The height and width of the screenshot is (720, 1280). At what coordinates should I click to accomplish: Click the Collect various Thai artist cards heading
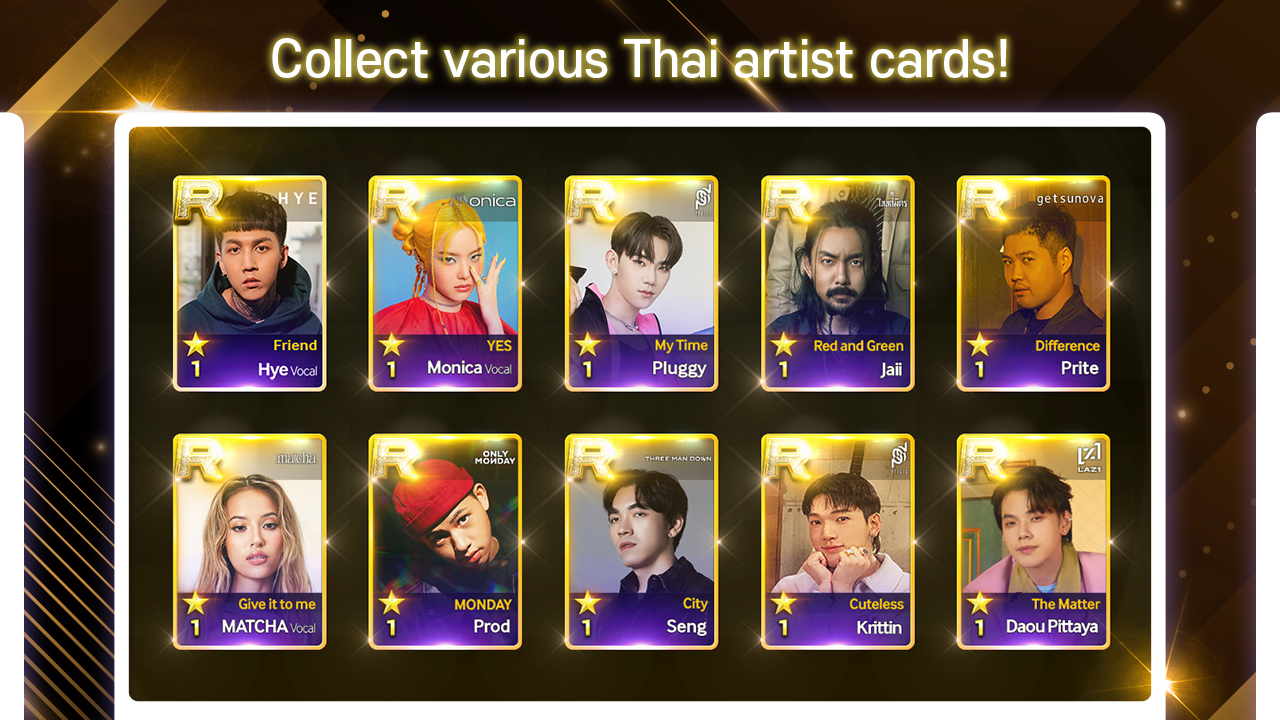click(640, 59)
